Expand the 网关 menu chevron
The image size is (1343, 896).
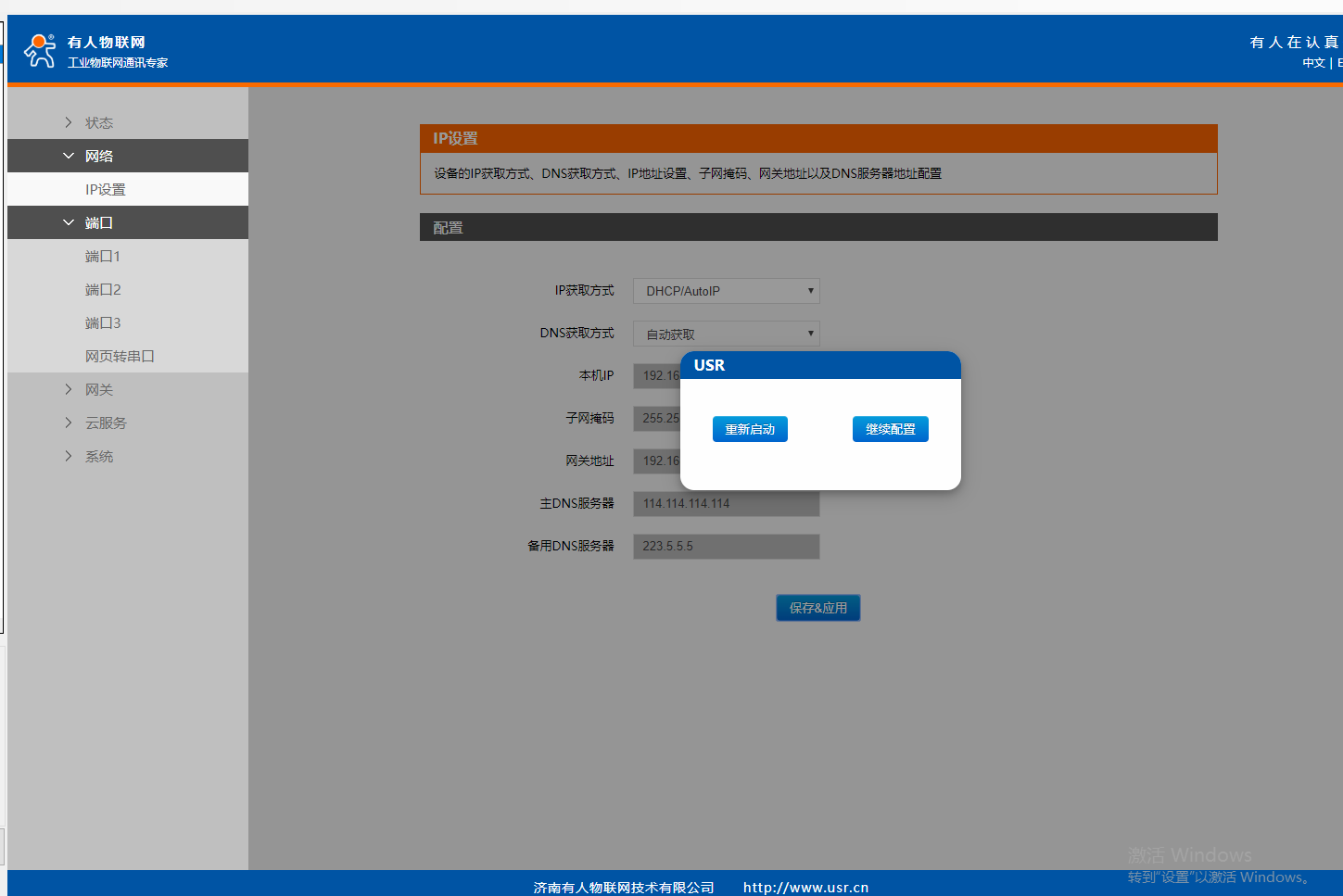69,389
